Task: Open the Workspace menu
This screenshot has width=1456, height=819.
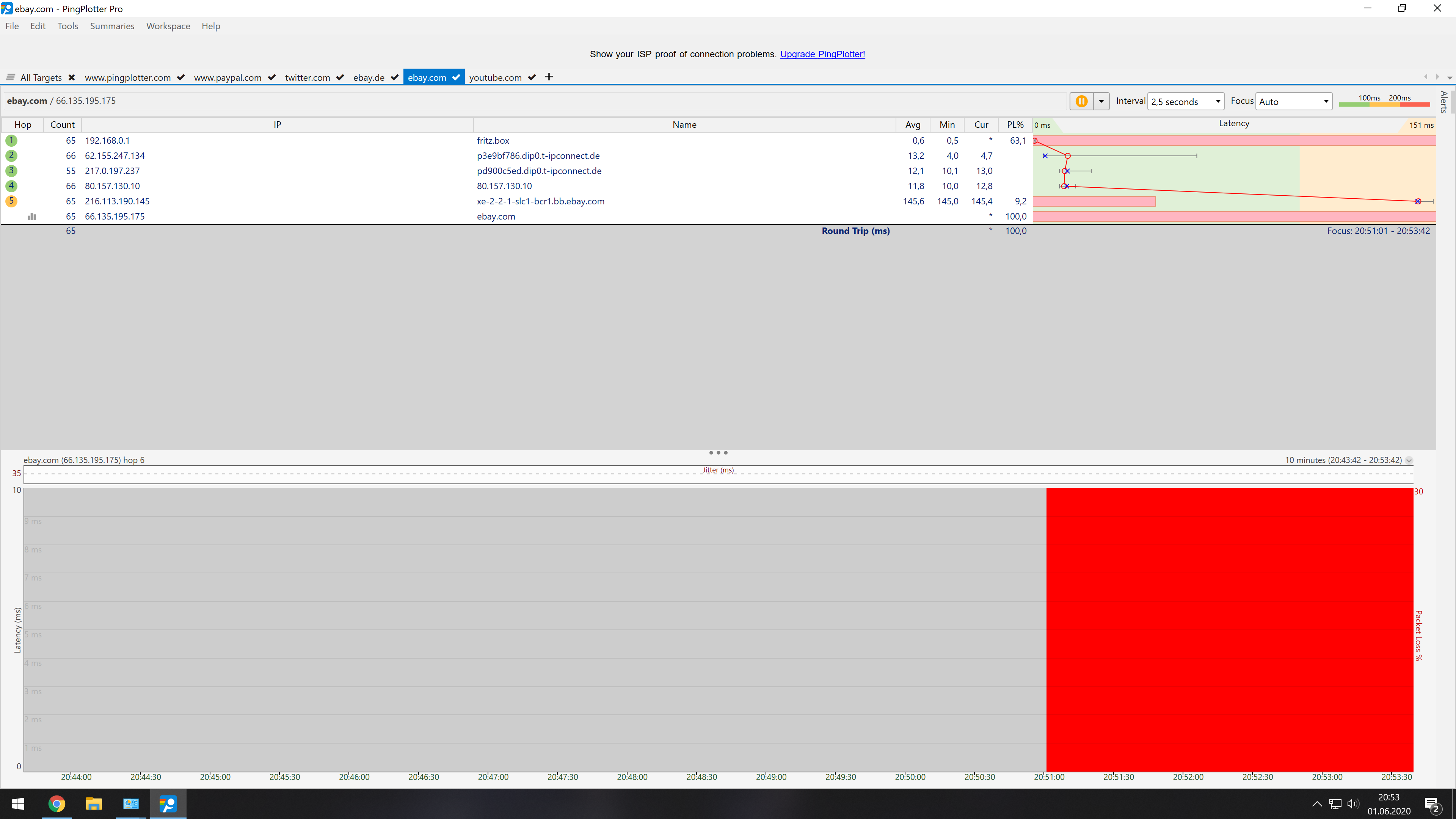Action: coord(168,26)
